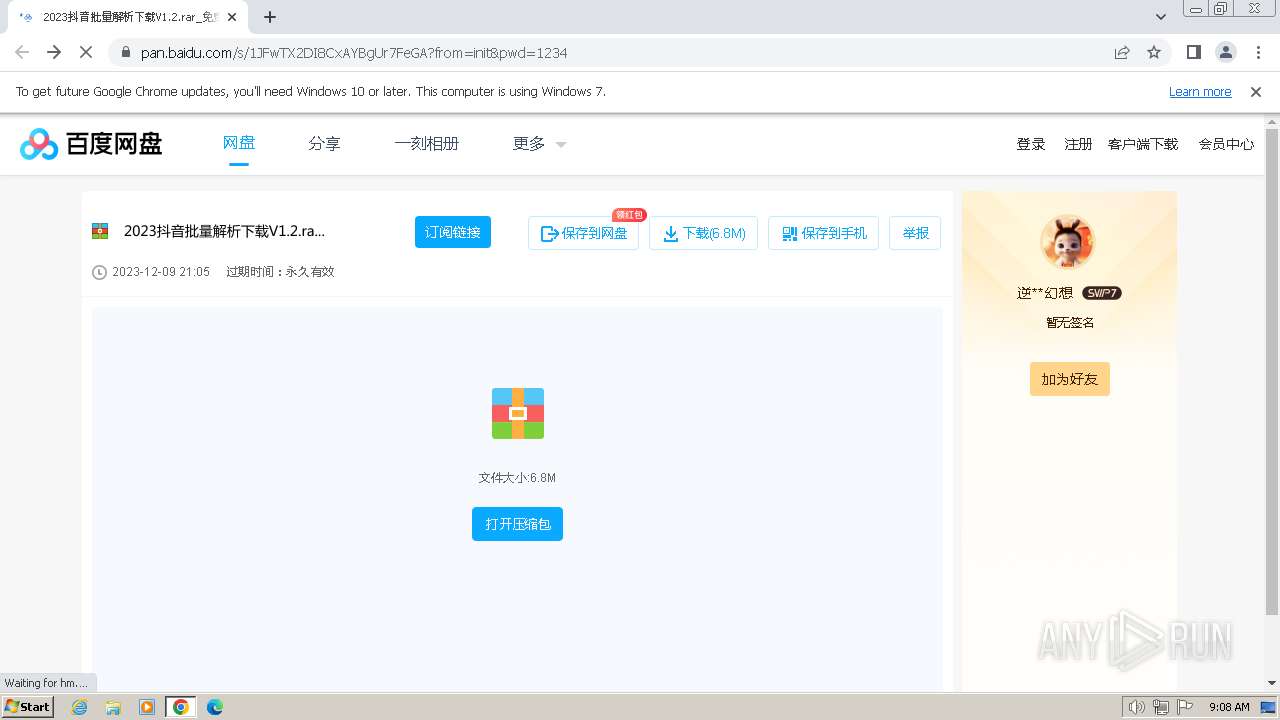Click the 过期时间：永久有效 text
Image resolution: width=1280 pixels, height=720 pixels.
coord(280,272)
